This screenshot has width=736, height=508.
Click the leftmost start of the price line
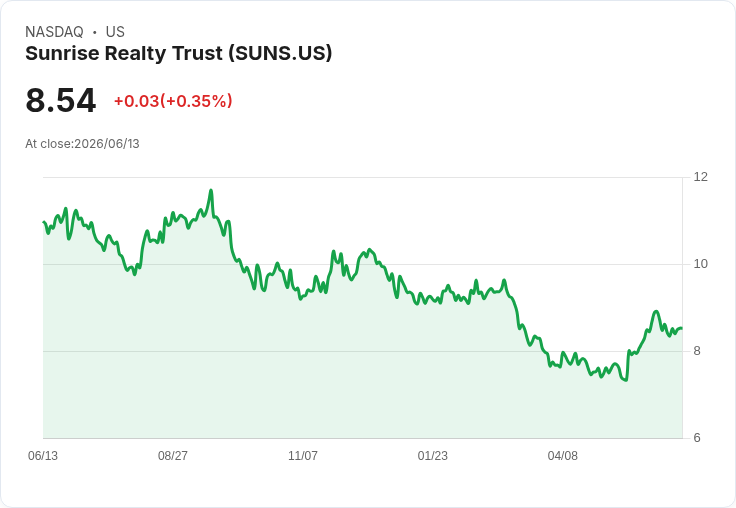tap(44, 222)
